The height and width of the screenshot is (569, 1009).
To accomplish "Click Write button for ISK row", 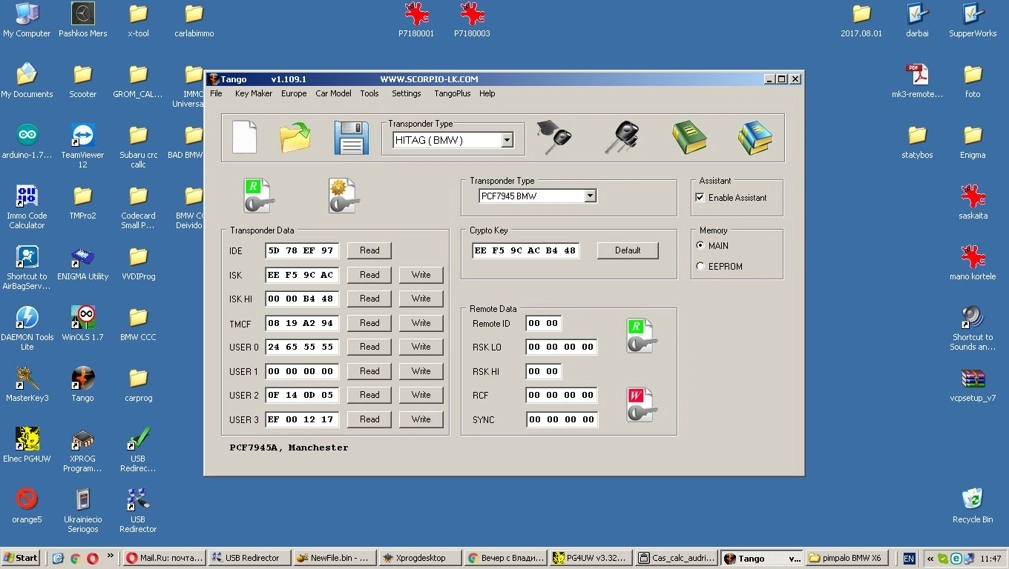I will click(421, 274).
